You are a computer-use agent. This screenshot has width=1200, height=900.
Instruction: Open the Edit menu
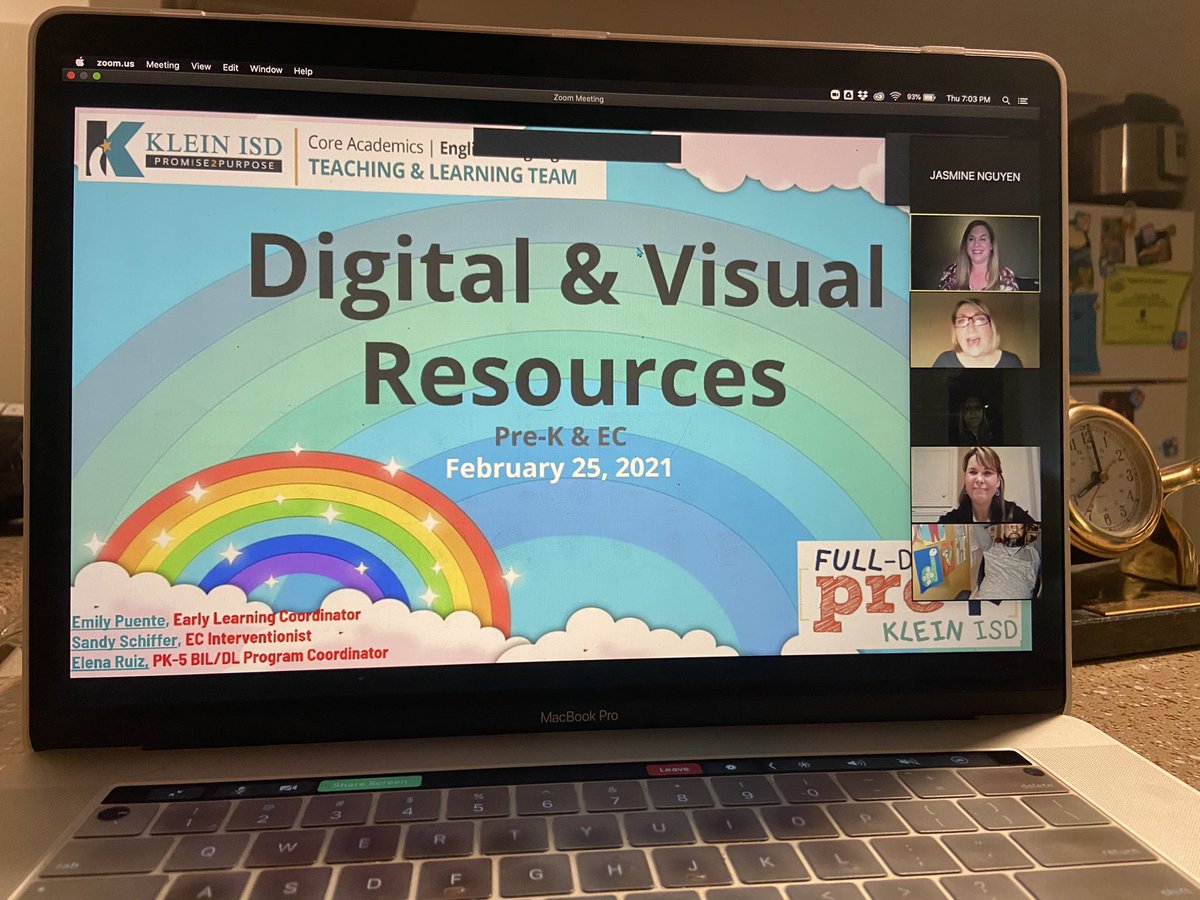pos(231,67)
